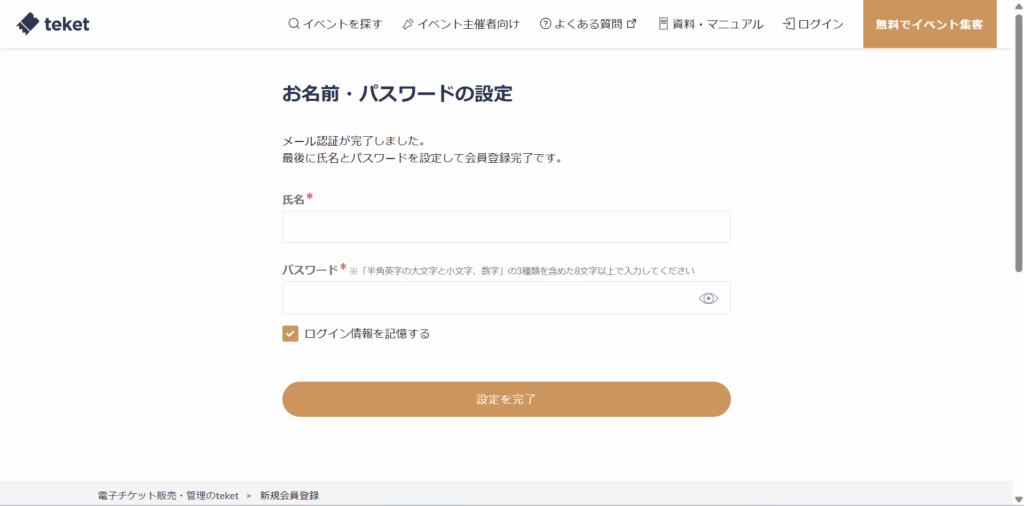
Task: Click the login arrow icon beside ログイン
Action: (789, 24)
